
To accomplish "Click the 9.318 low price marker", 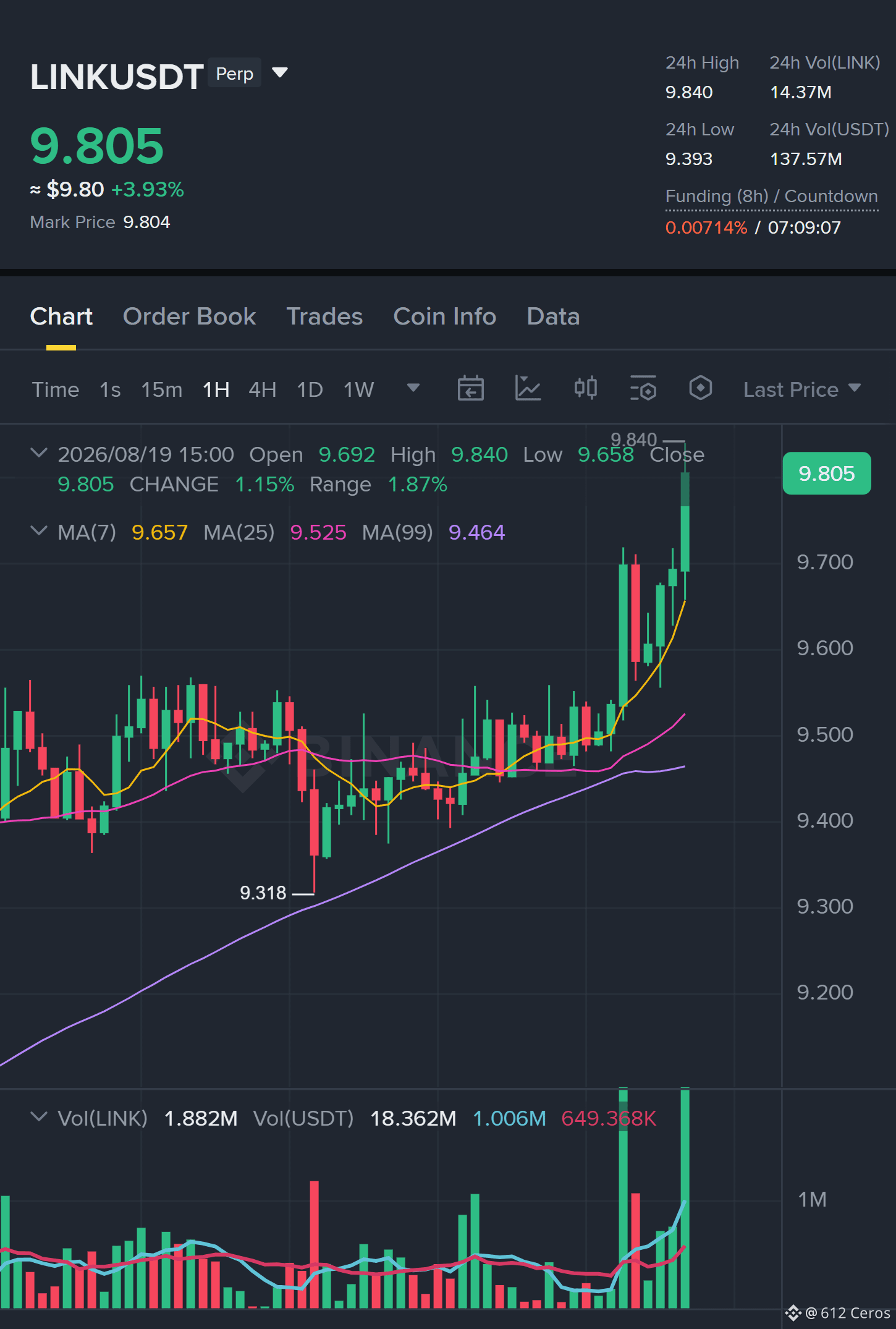I will coord(263,893).
